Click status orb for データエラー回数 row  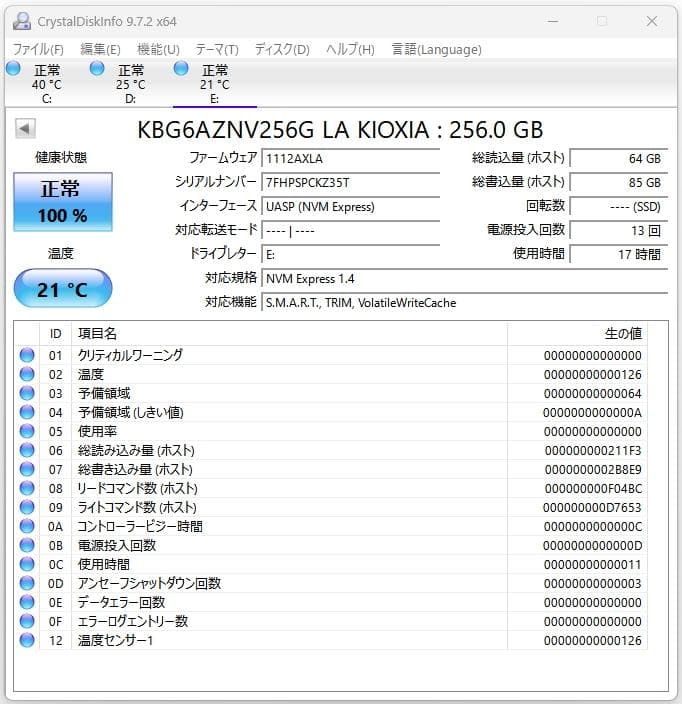point(27,602)
